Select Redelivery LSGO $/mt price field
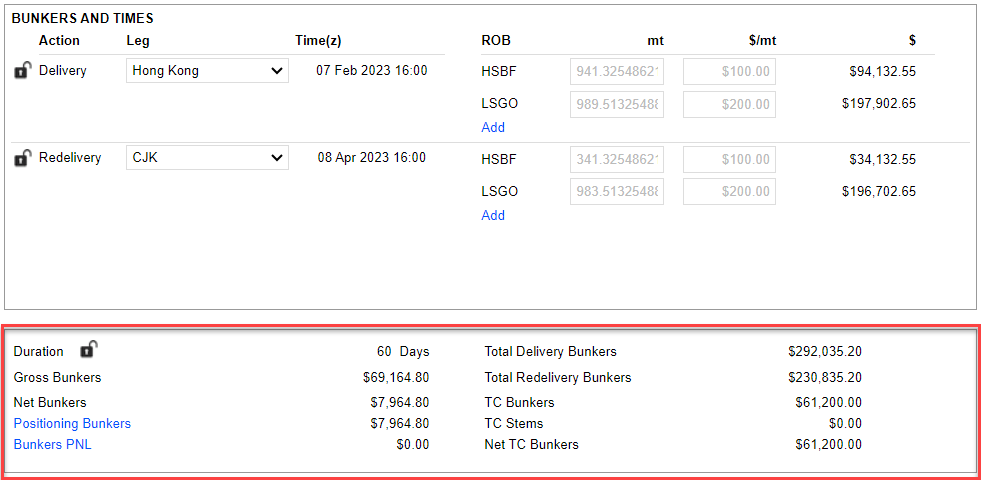This screenshot has width=981, height=480. (729, 192)
